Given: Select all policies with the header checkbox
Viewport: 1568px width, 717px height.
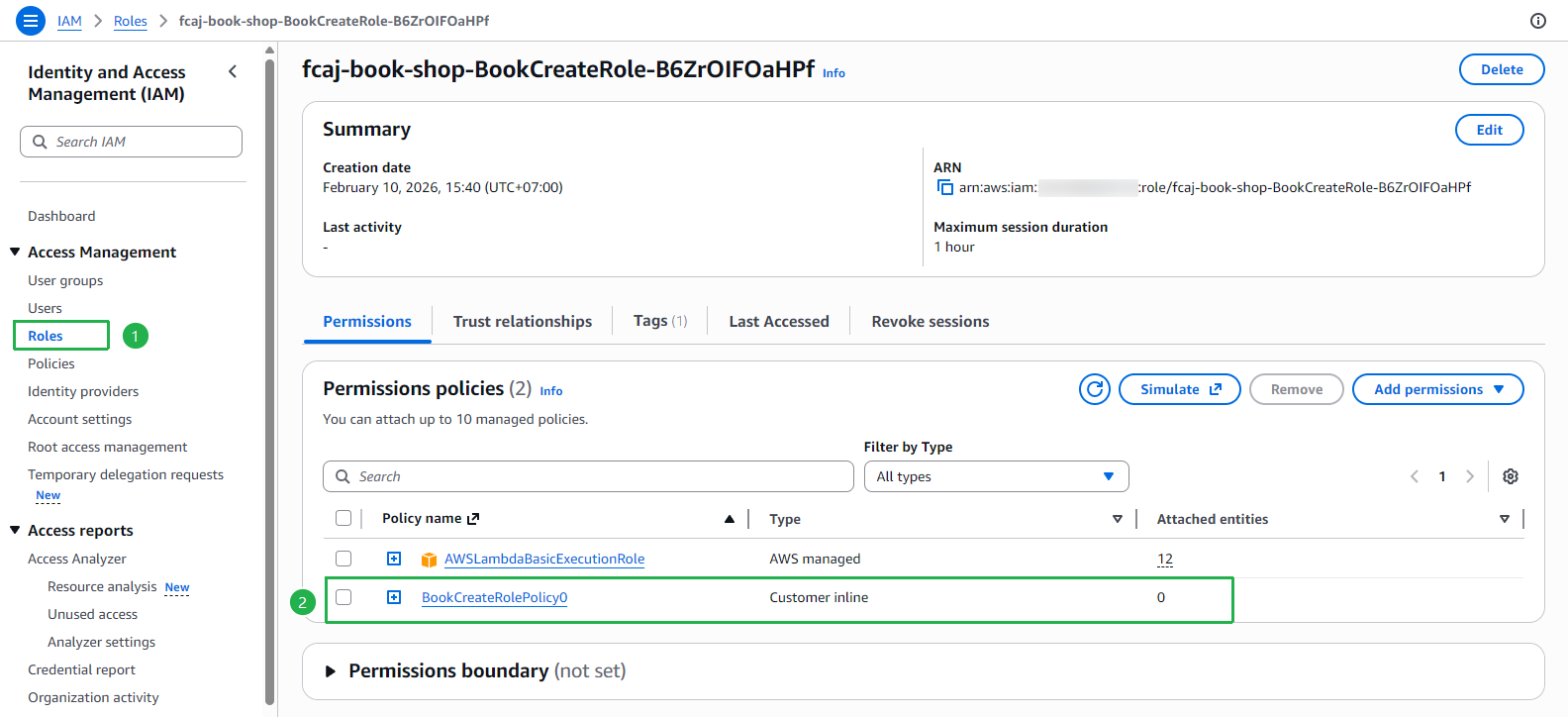Looking at the screenshot, I should [x=343, y=518].
